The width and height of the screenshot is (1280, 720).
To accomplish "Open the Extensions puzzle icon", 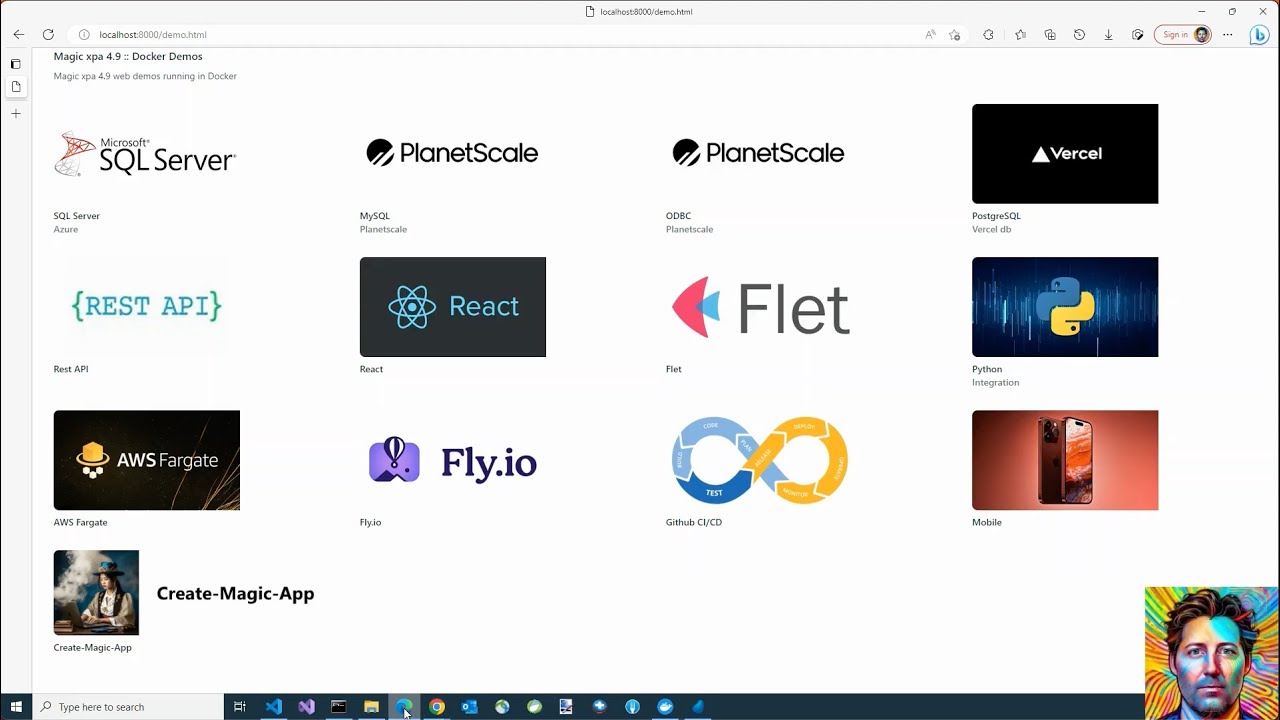I will pyautogui.click(x=988, y=34).
